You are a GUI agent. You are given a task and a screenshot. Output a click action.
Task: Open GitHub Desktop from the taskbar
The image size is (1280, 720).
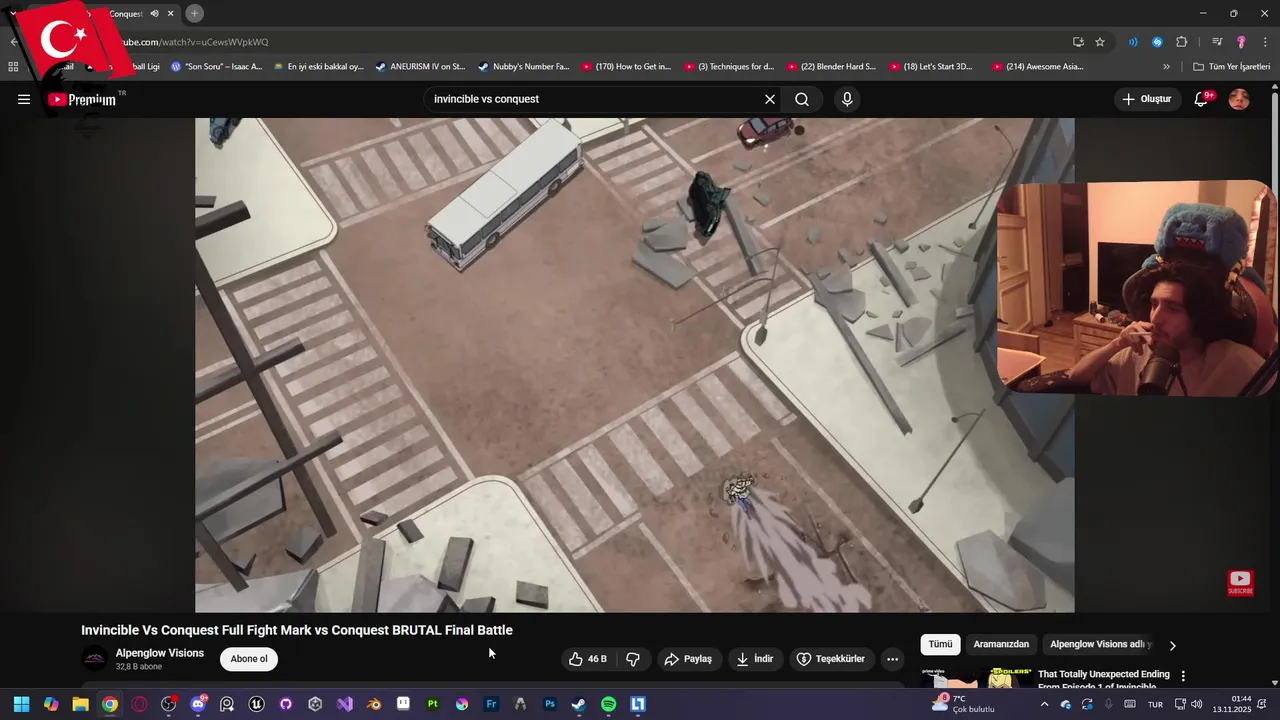pos(286,704)
